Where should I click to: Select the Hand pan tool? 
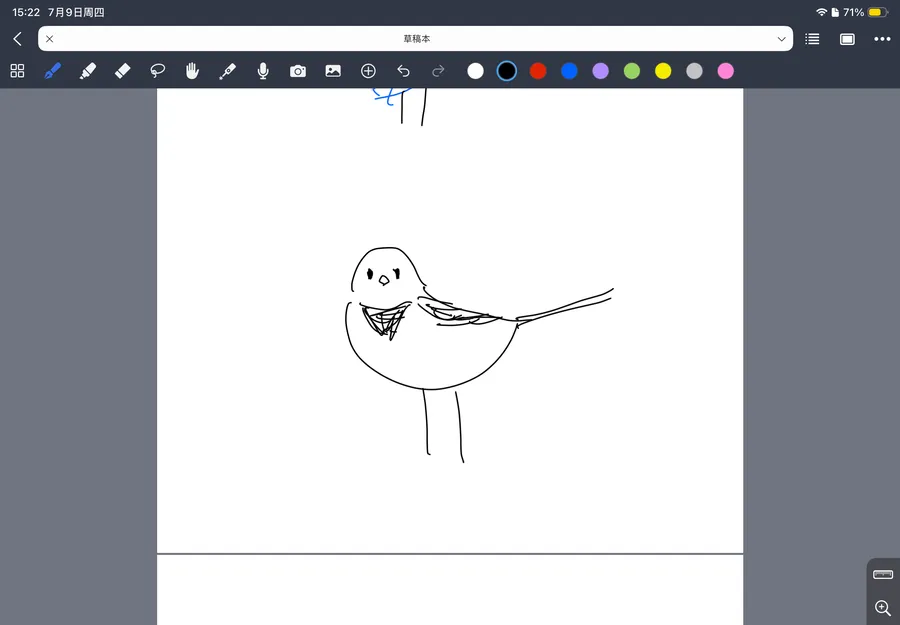[192, 71]
